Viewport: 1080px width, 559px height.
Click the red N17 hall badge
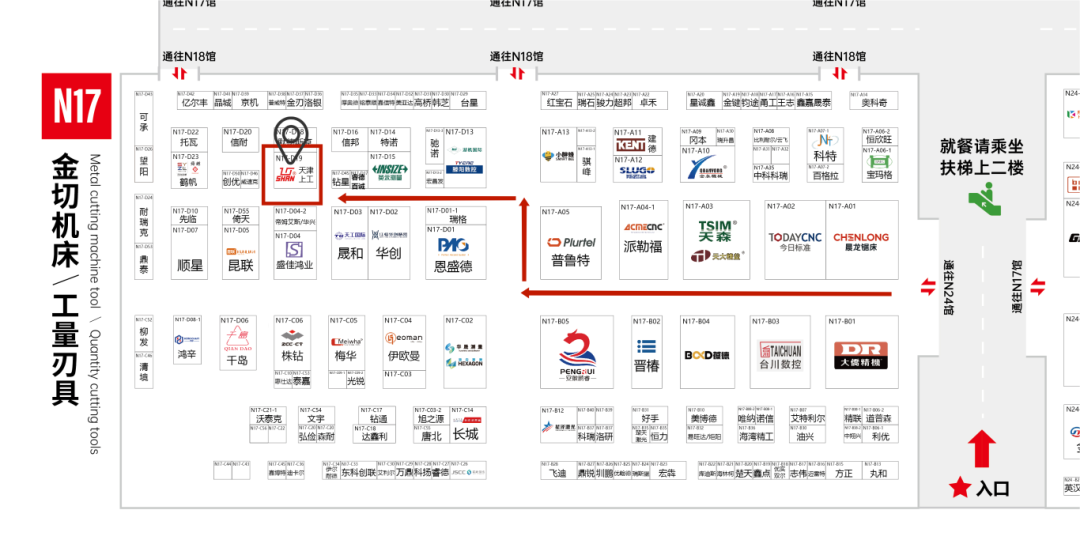(76, 106)
